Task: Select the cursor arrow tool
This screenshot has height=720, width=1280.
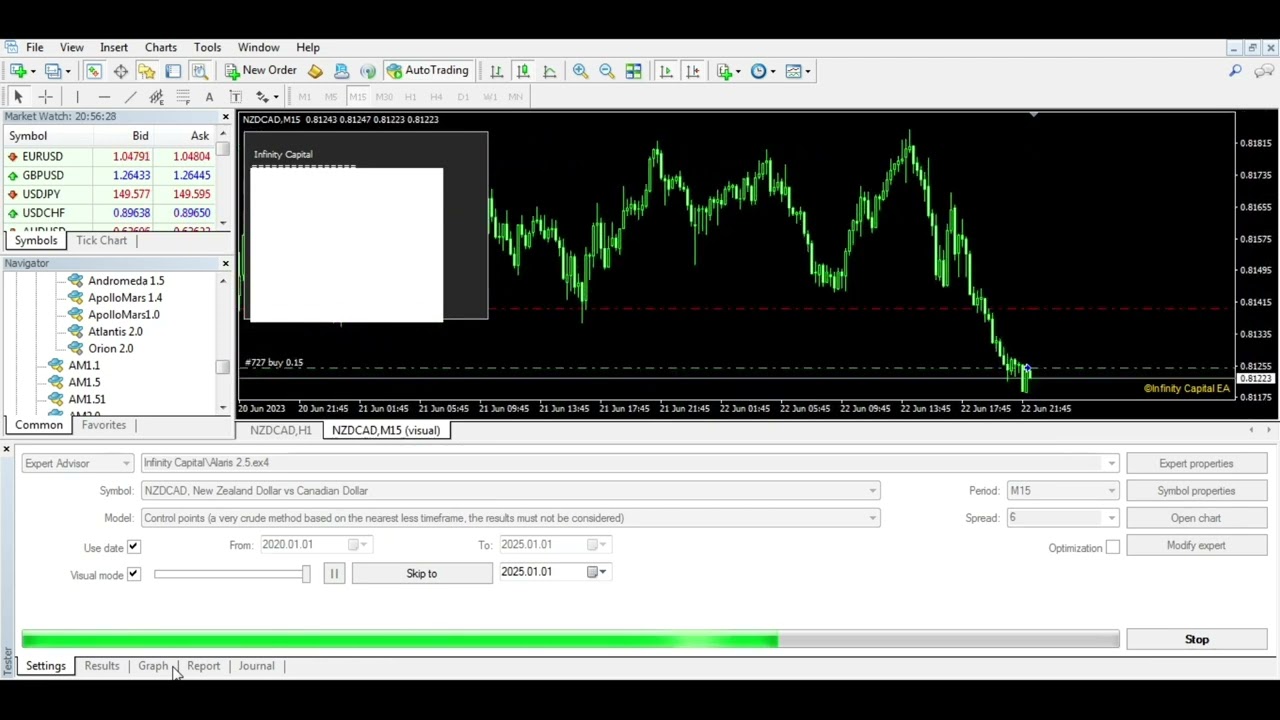Action: [18, 97]
